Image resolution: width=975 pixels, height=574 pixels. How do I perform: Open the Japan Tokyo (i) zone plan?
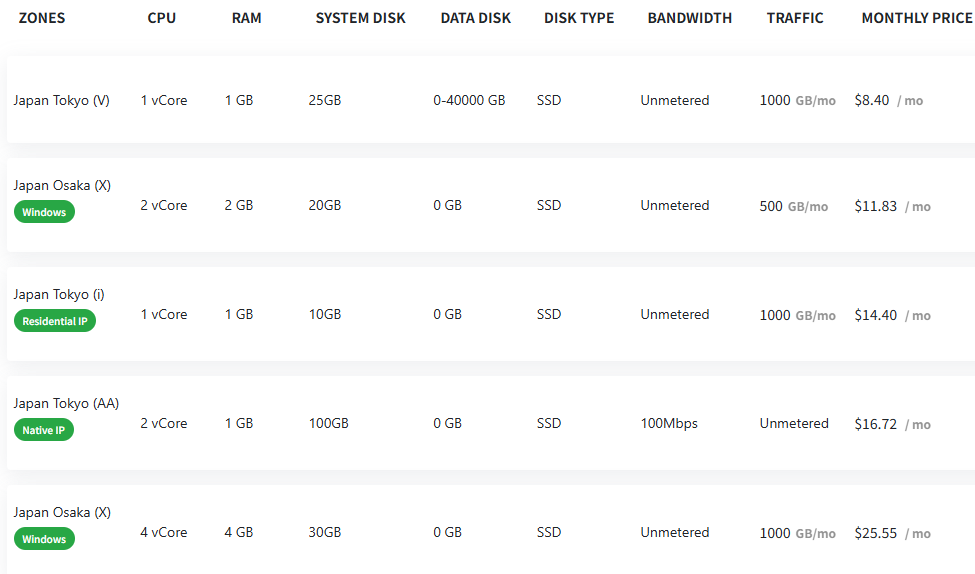pos(59,294)
